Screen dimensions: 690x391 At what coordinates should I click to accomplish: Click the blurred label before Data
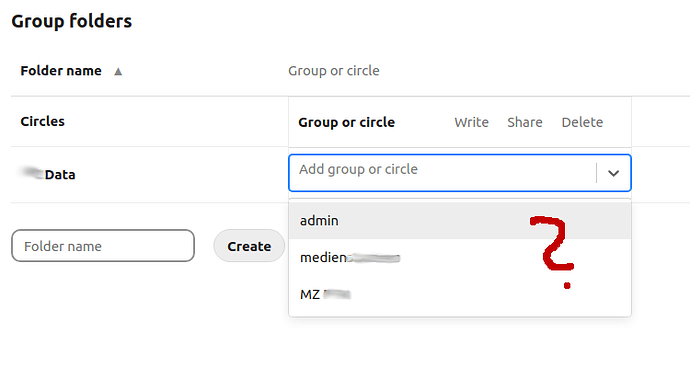(x=33, y=173)
